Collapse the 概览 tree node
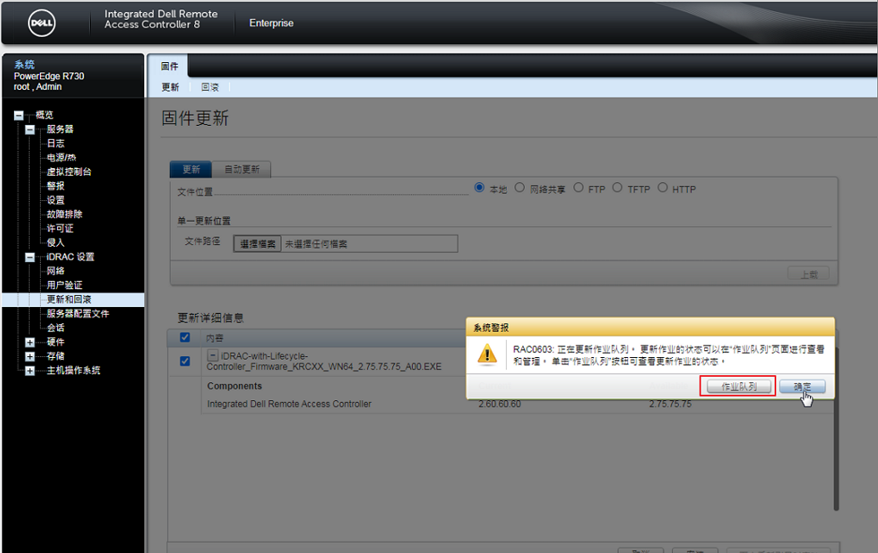The image size is (878, 553). pos(18,115)
